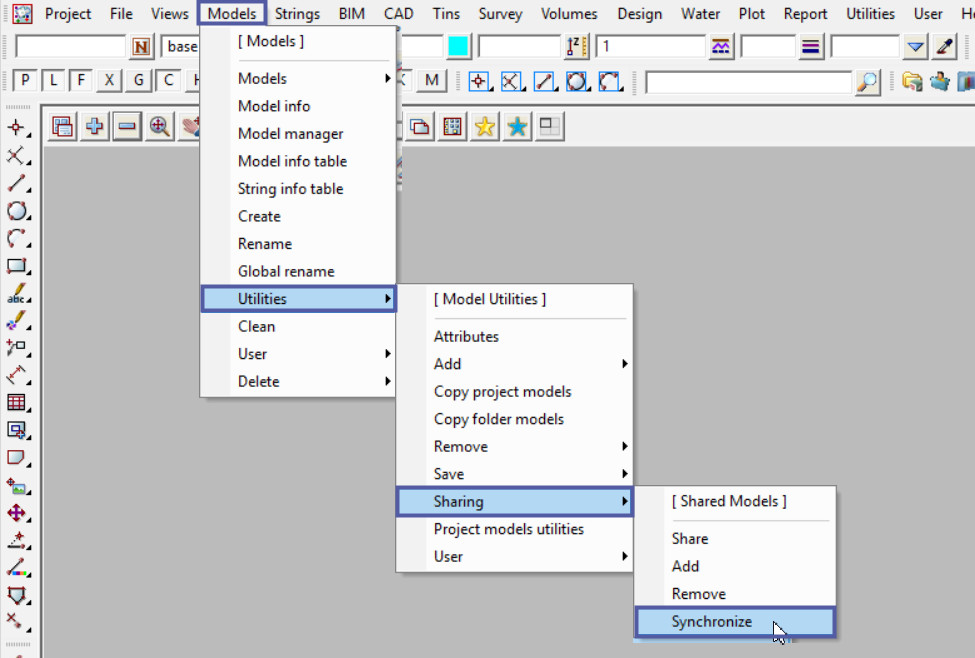975x658 pixels.
Task: Expand the Save submenu in Model Utilities
Action: [624, 474]
